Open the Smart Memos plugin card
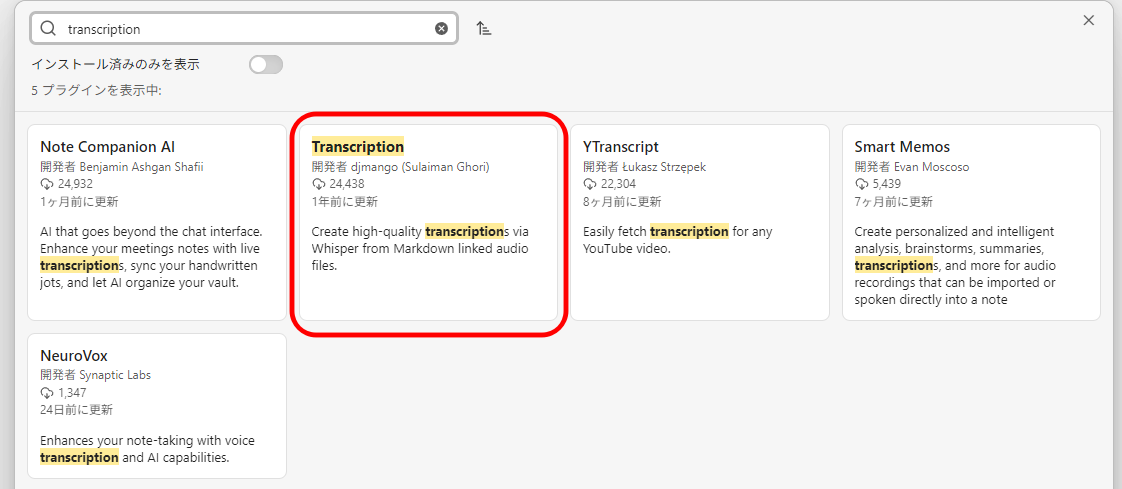This screenshot has width=1122, height=489. 971,223
